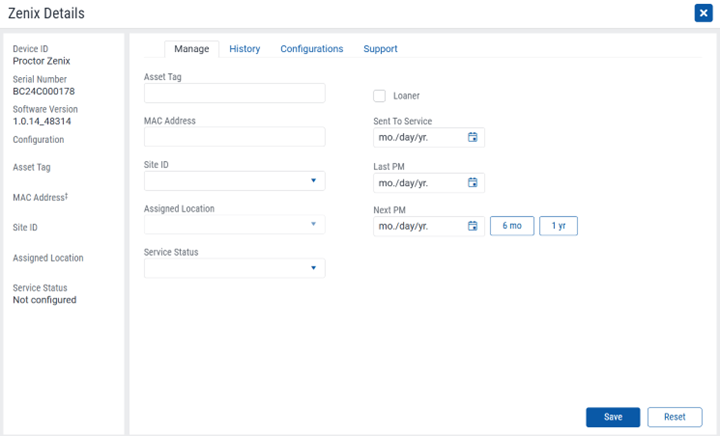Expand the Service Status dropdown
This screenshot has width=720, height=436.
click(235, 268)
